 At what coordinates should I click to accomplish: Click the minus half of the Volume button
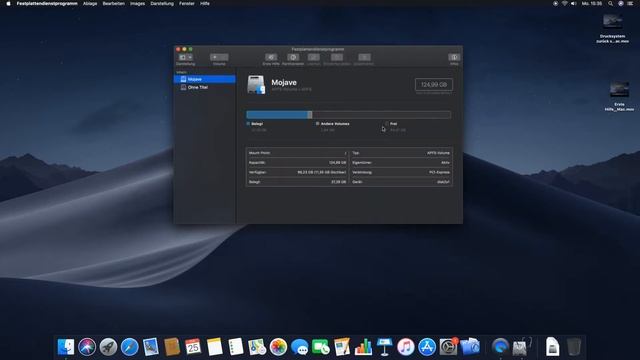(x=224, y=57)
